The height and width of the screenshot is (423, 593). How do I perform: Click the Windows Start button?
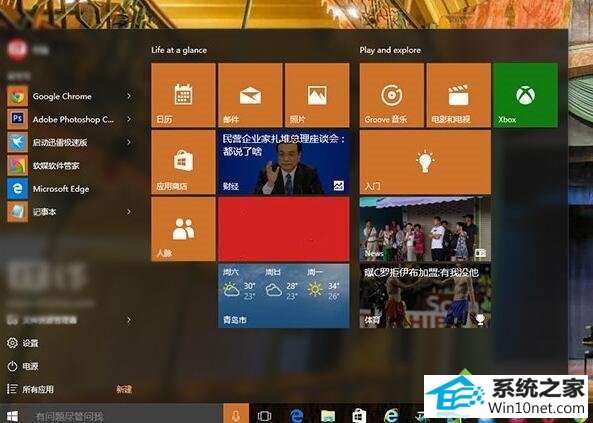tap(12, 416)
